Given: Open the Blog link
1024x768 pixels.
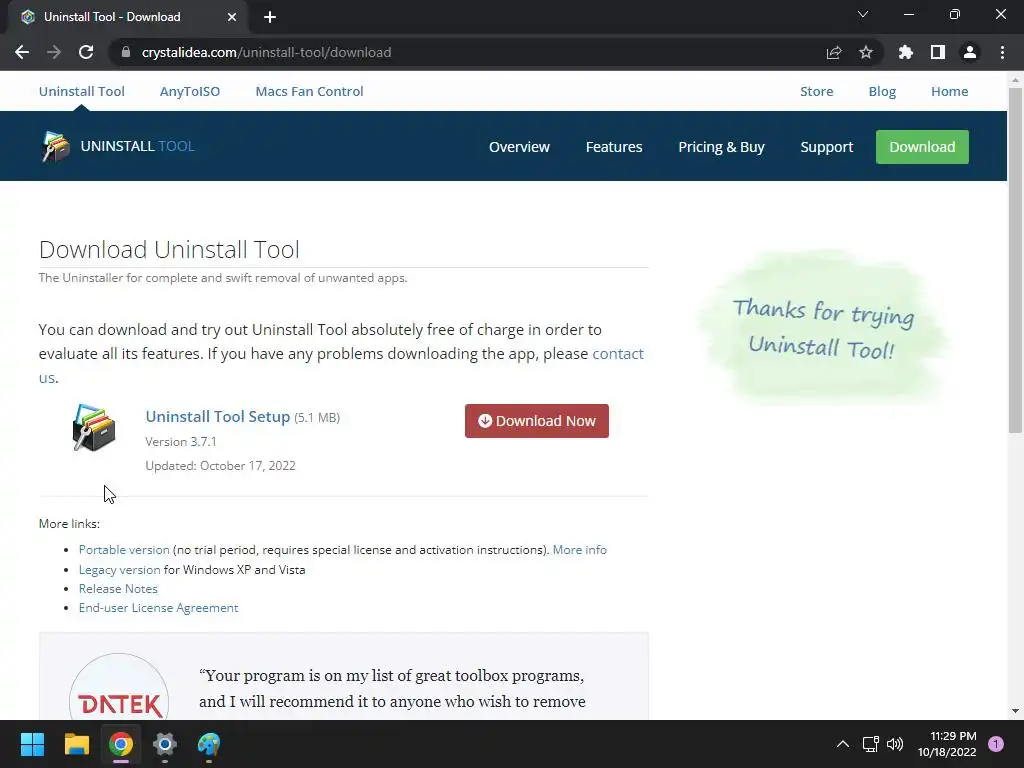Looking at the screenshot, I should (x=882, y=91).
